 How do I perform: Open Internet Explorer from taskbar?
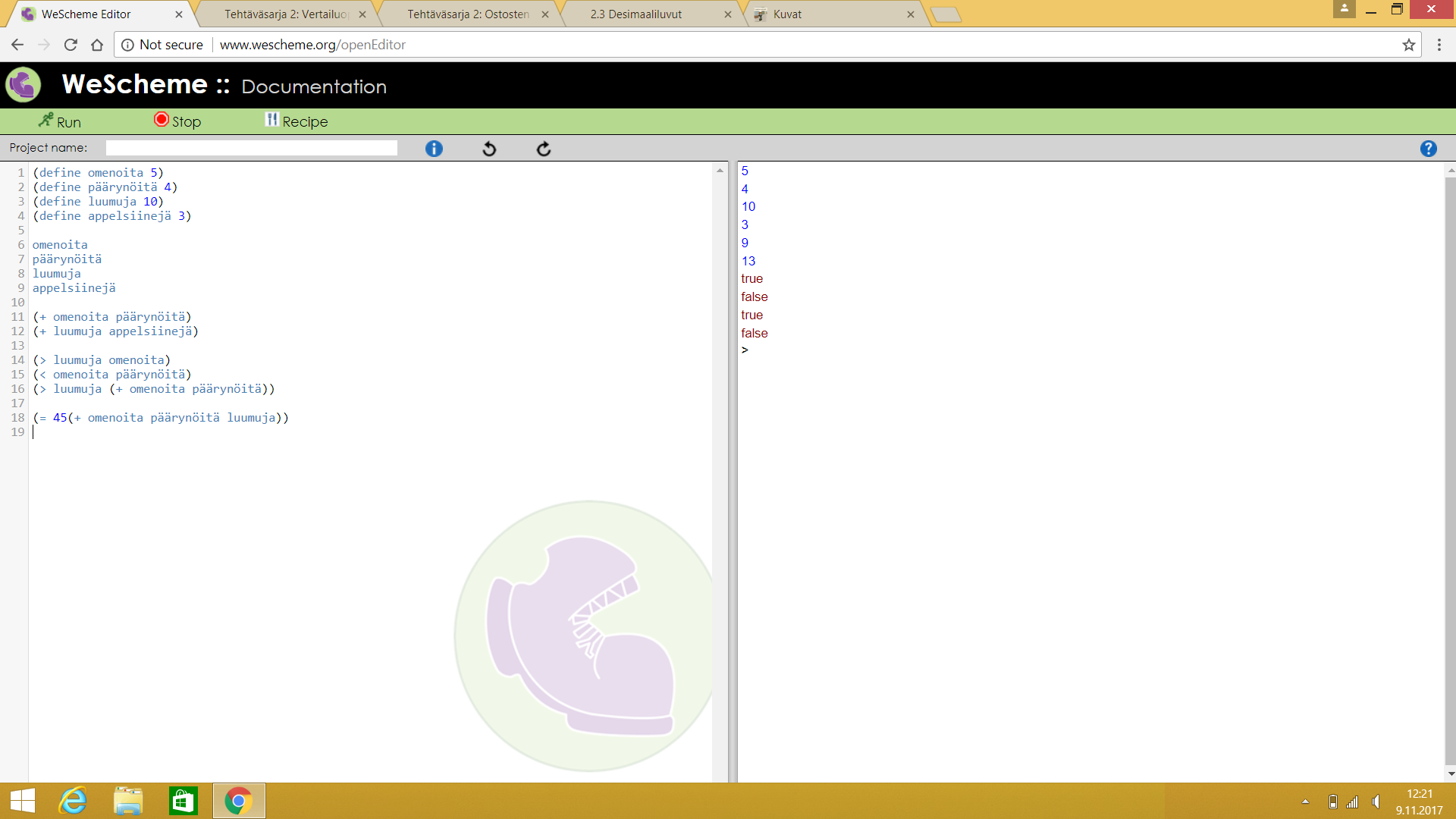pyautogui.click(x=73, y=801)
